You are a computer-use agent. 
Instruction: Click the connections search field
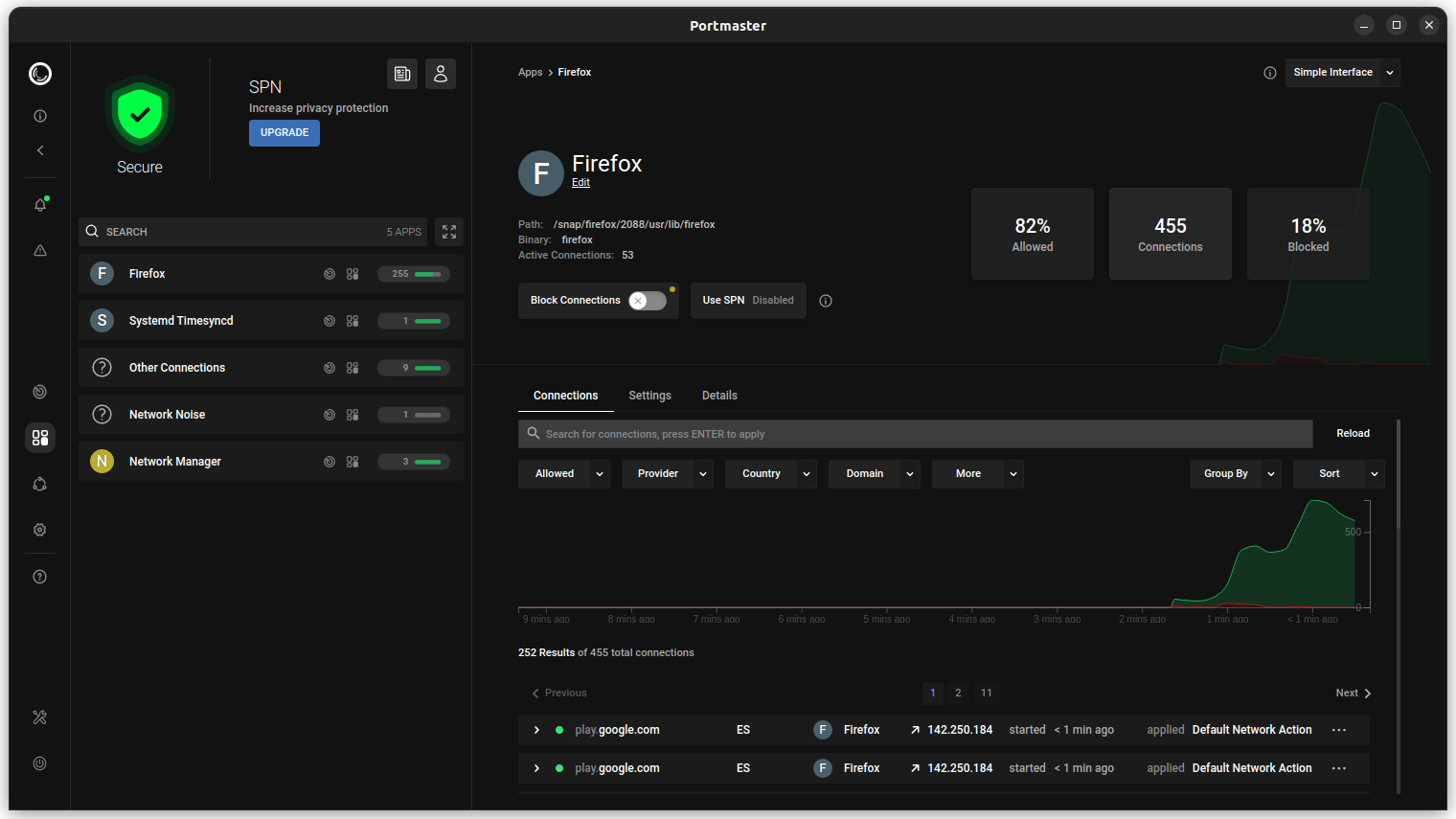[916, 434]
